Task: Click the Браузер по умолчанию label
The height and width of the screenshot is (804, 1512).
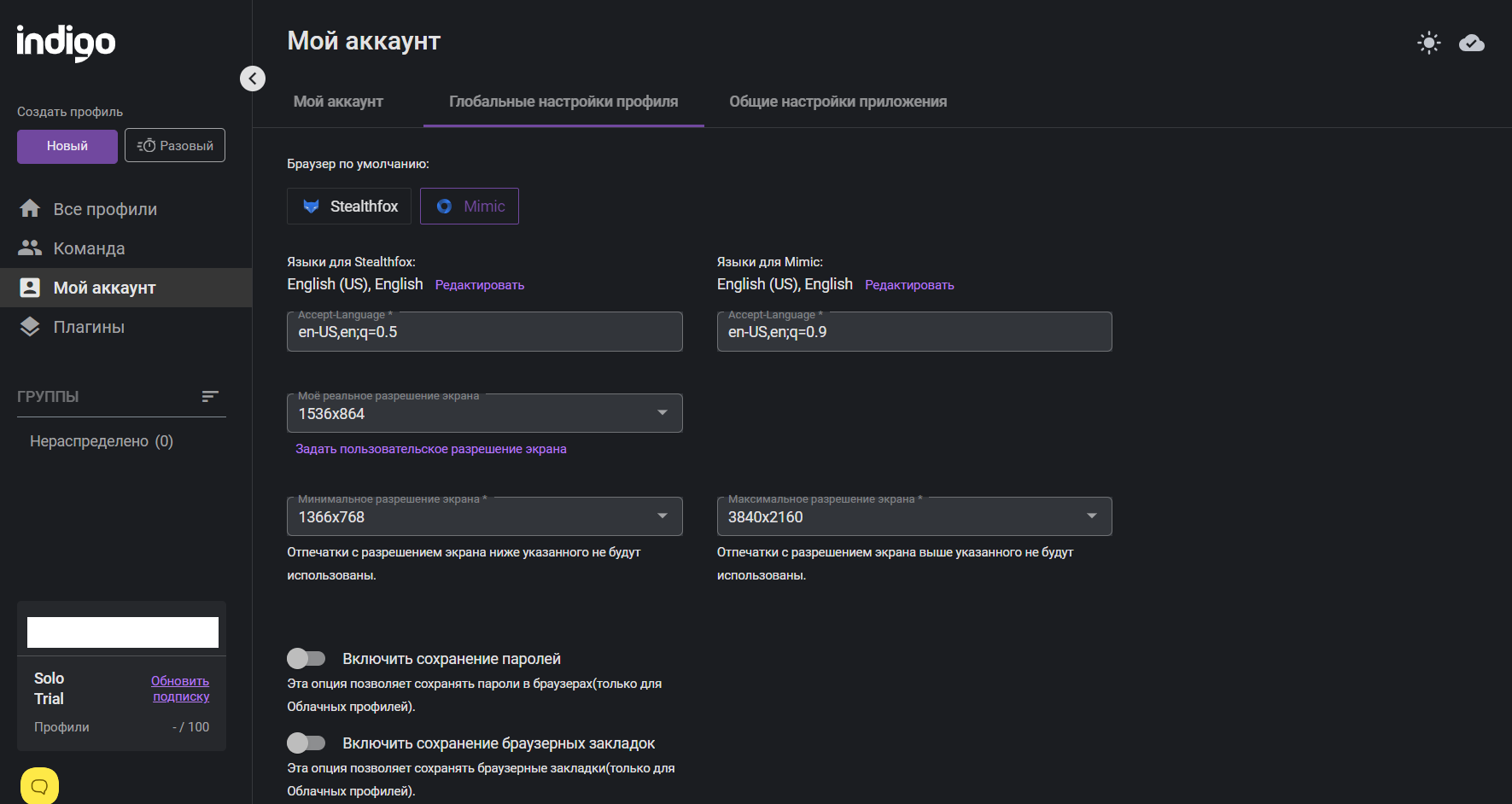Action: pyautogui.click(x=358, y=164)
